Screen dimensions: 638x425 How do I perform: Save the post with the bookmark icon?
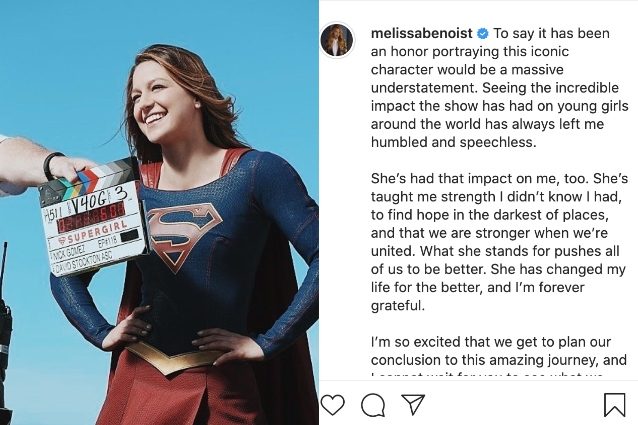614,404
